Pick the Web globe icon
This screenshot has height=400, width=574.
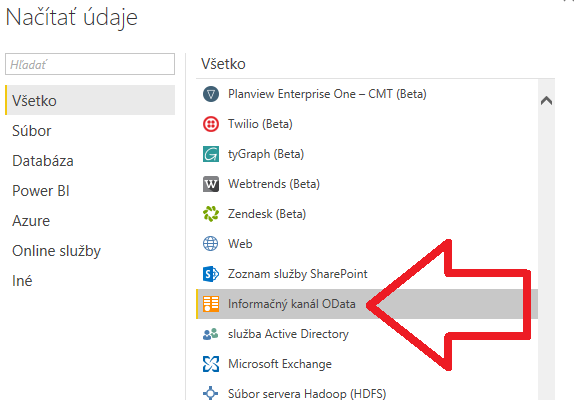[x=211, y=244]
